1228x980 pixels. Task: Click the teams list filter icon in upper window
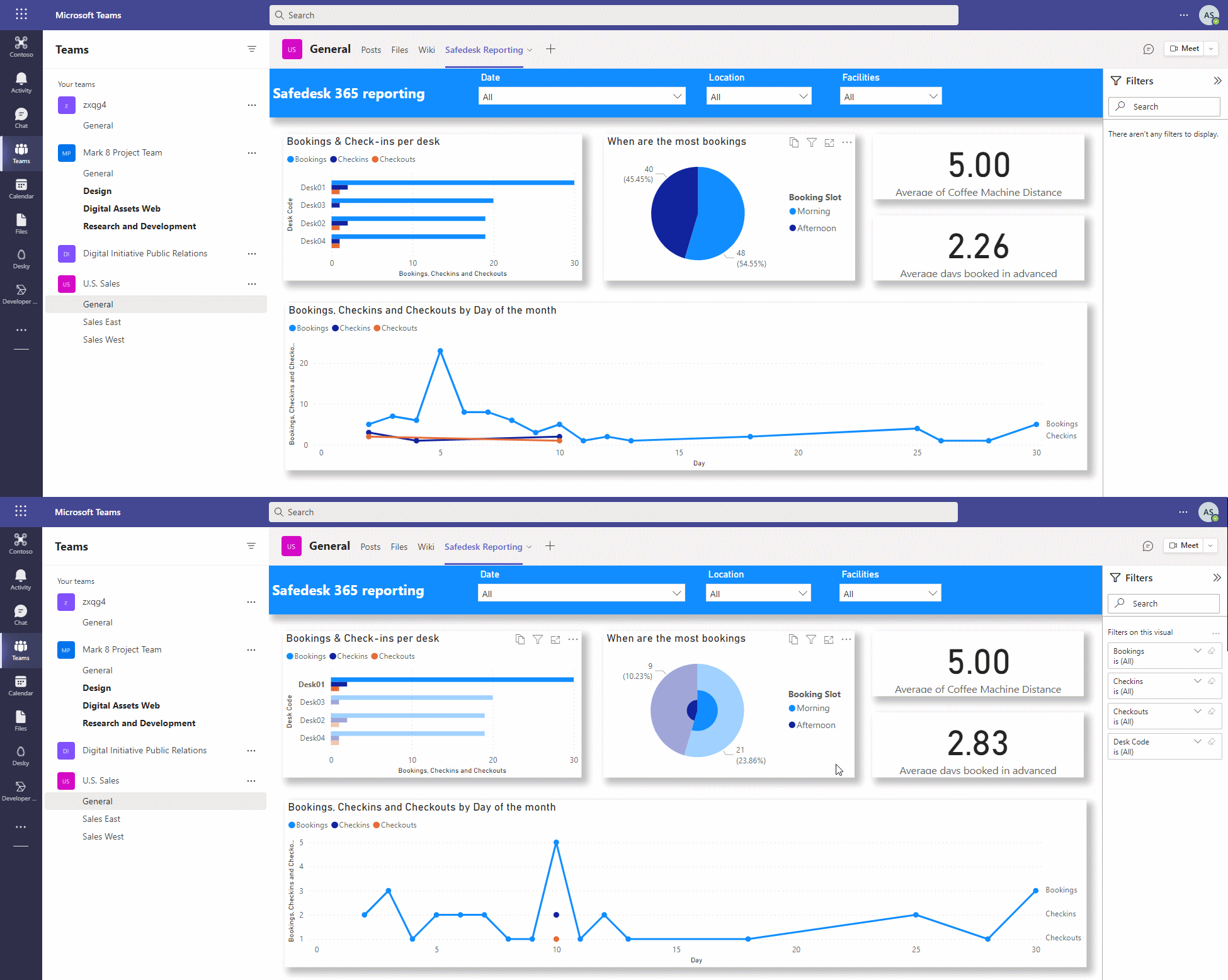point(252,49)
